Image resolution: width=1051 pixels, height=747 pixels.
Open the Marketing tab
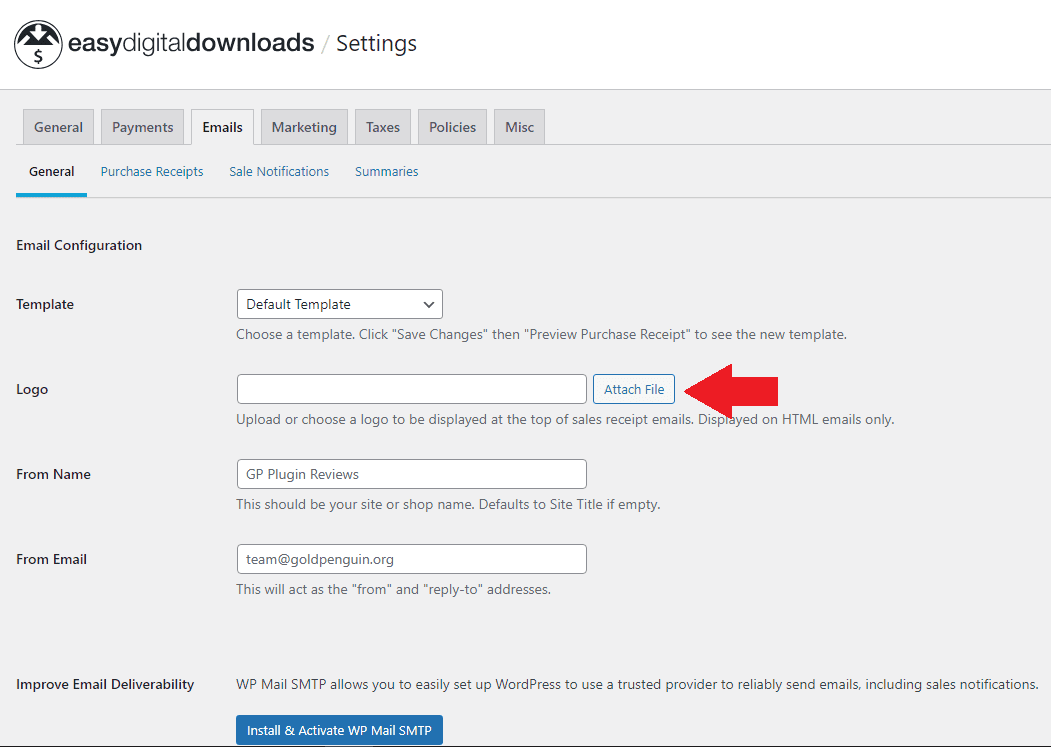(304, 127)
